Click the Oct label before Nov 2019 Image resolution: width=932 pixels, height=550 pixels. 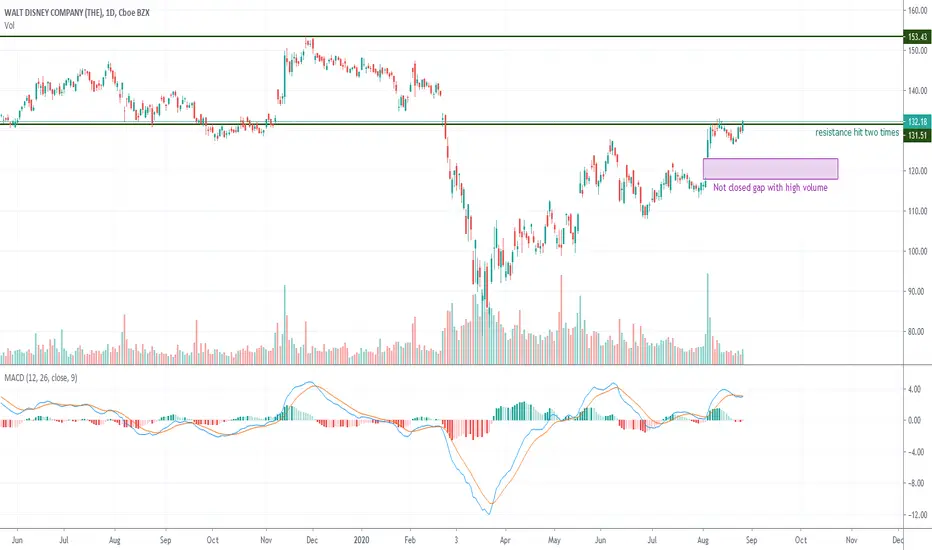tap(212, 540)
